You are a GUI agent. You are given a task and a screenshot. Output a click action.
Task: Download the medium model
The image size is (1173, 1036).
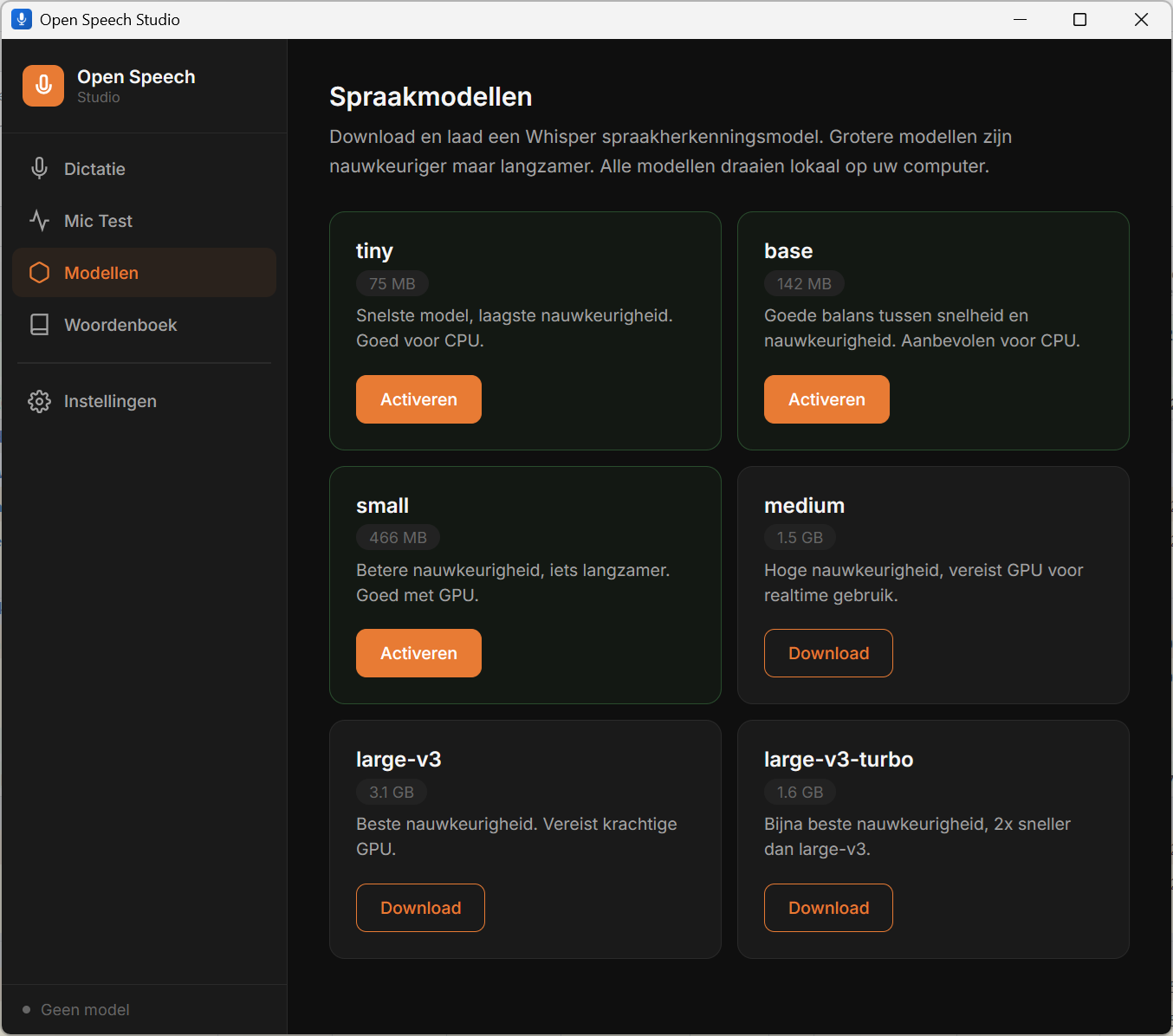point(828,653)
